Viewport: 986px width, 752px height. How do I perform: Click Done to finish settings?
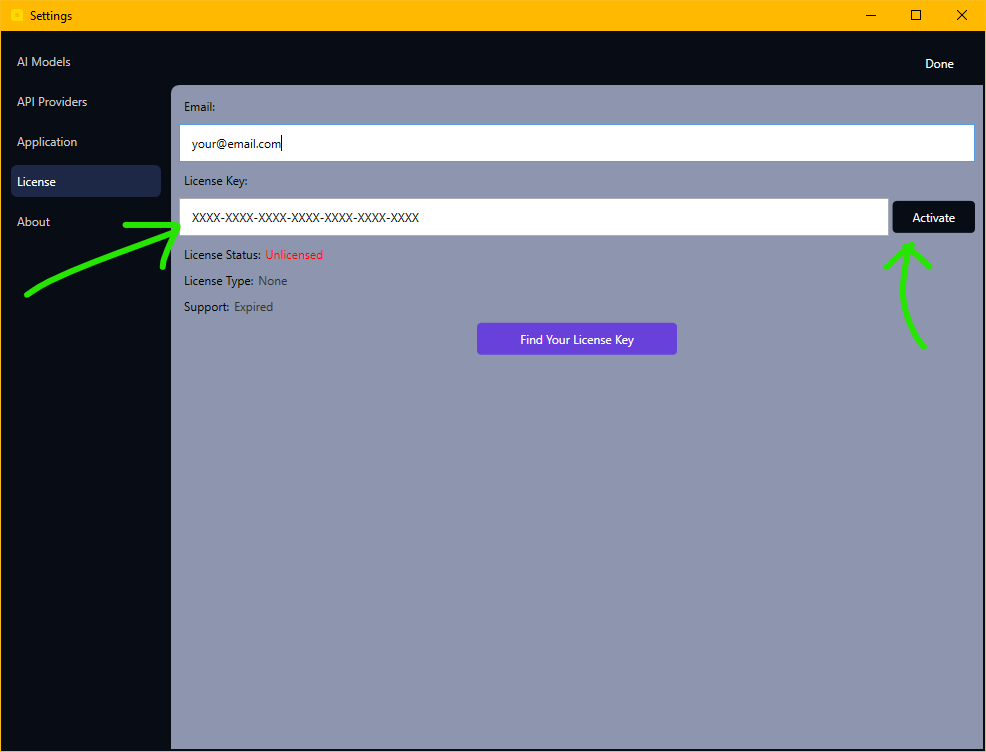939,63
